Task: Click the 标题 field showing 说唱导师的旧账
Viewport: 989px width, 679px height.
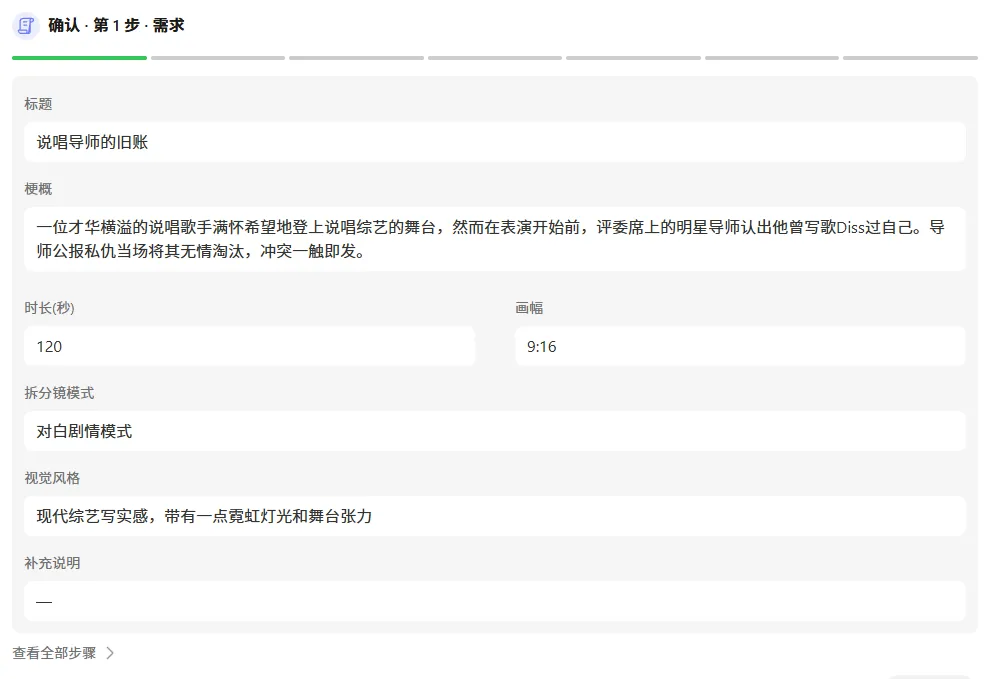Action: coord(494,142)
